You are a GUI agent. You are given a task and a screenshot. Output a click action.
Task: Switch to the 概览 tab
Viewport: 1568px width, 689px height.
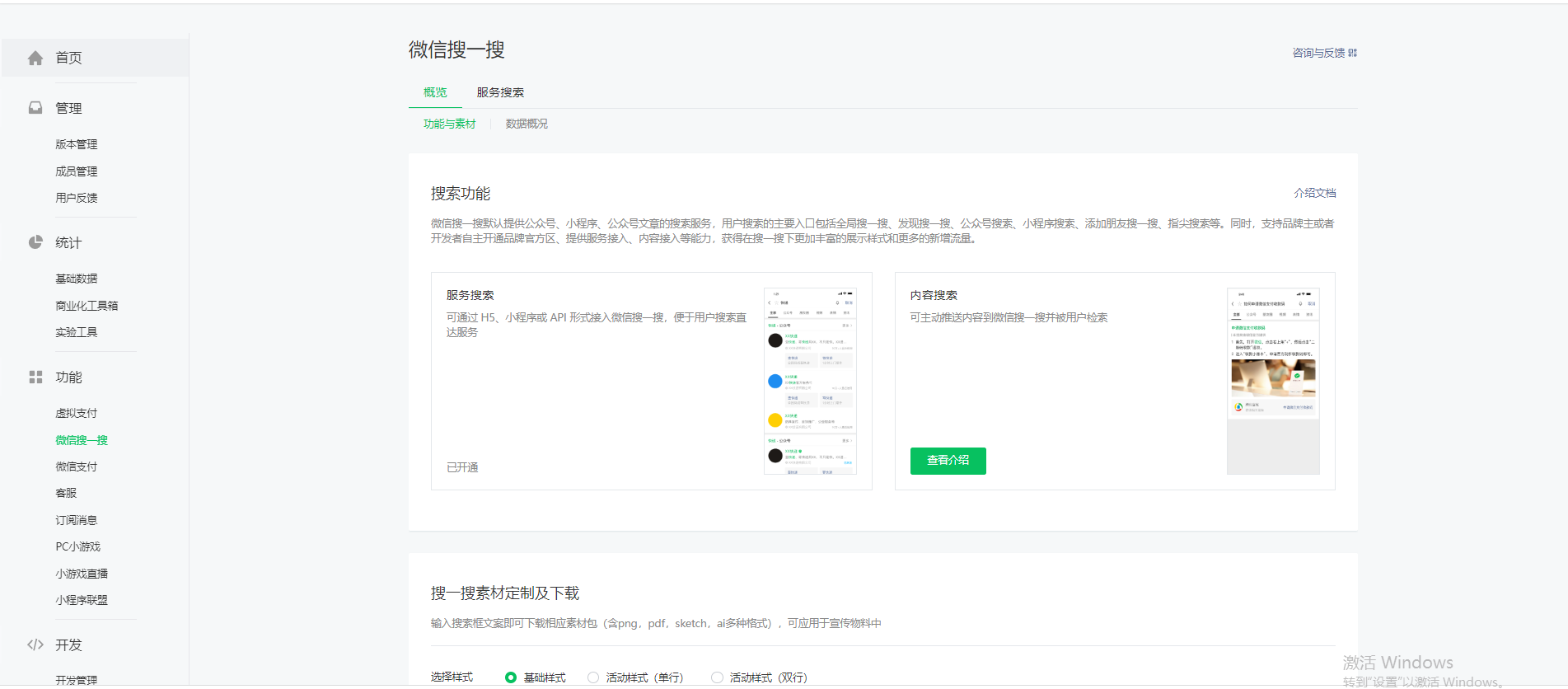click(x=435, y=92)
